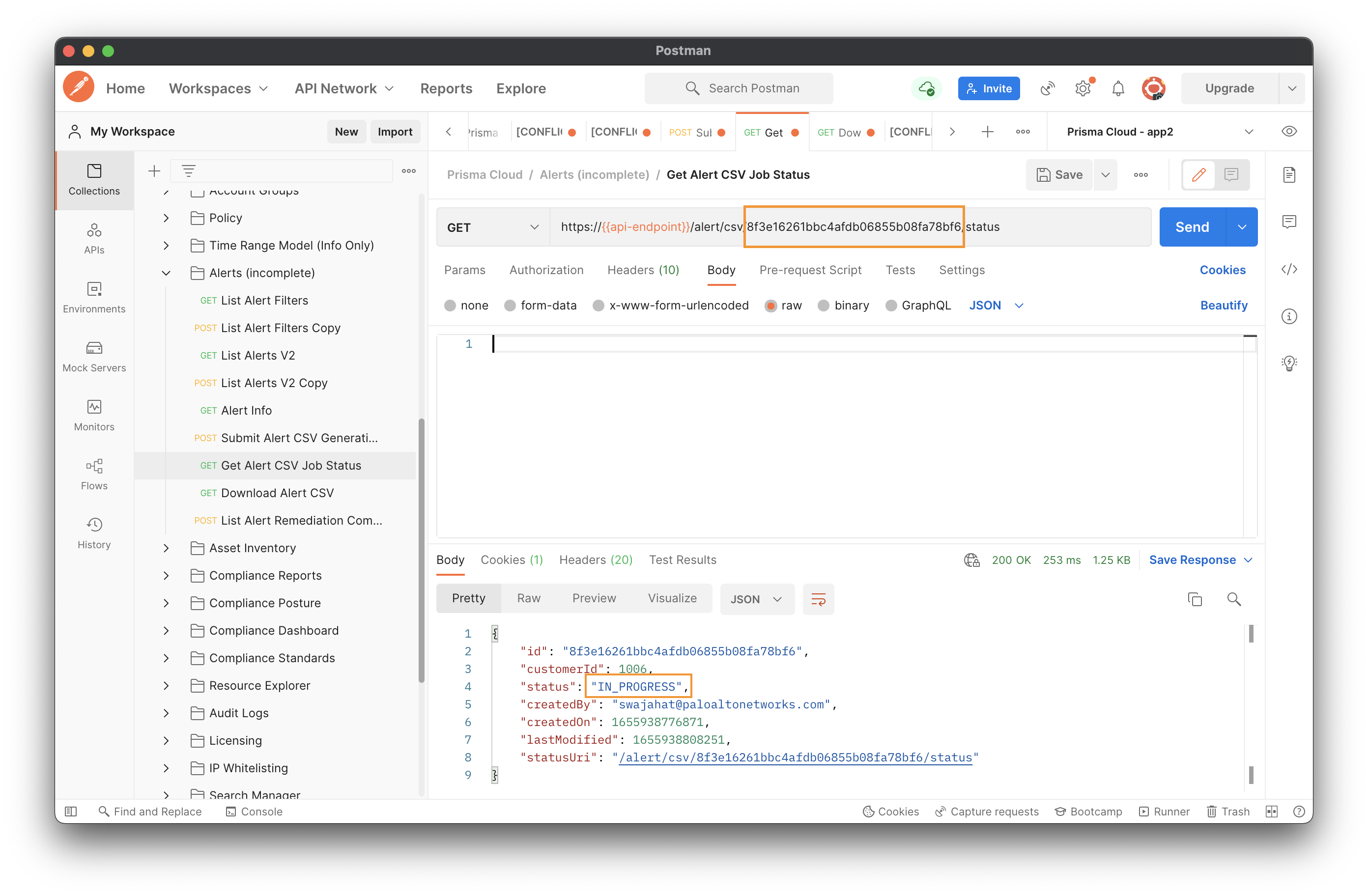Open the code snippet panel icon
1368x896 pixels.
pyautogui.click(x=1289, y=269)
